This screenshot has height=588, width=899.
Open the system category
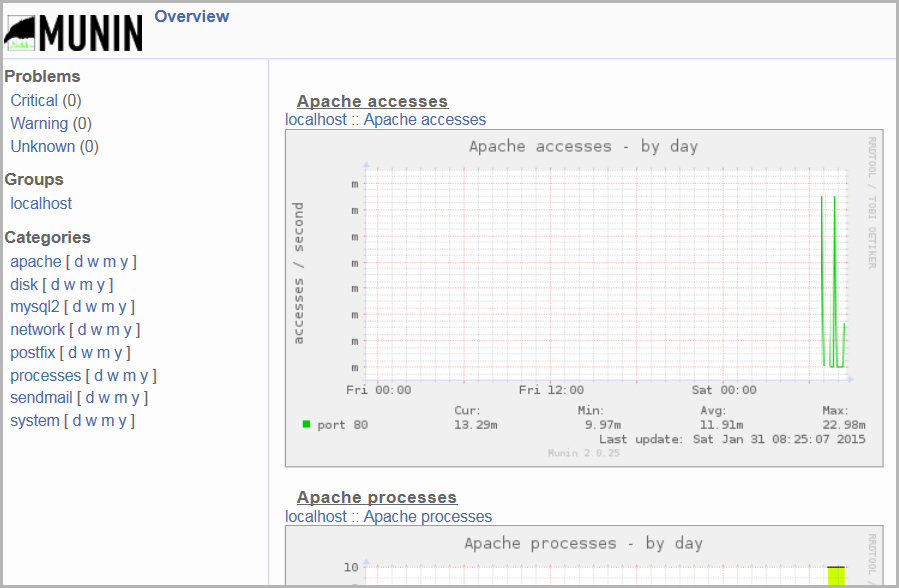tap(35, 421)
